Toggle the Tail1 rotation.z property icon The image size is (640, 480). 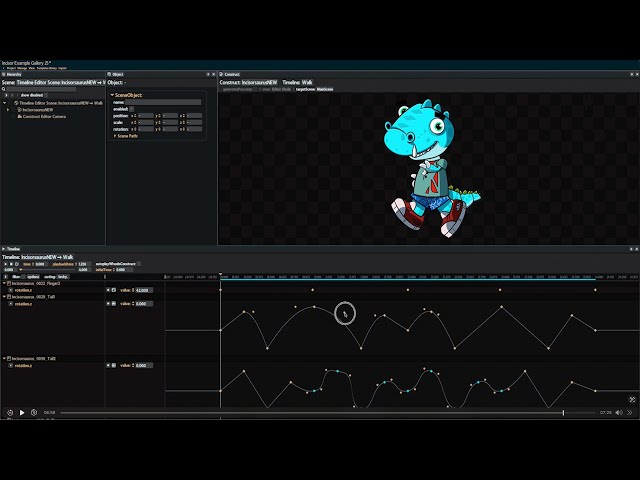pos(11,304)
